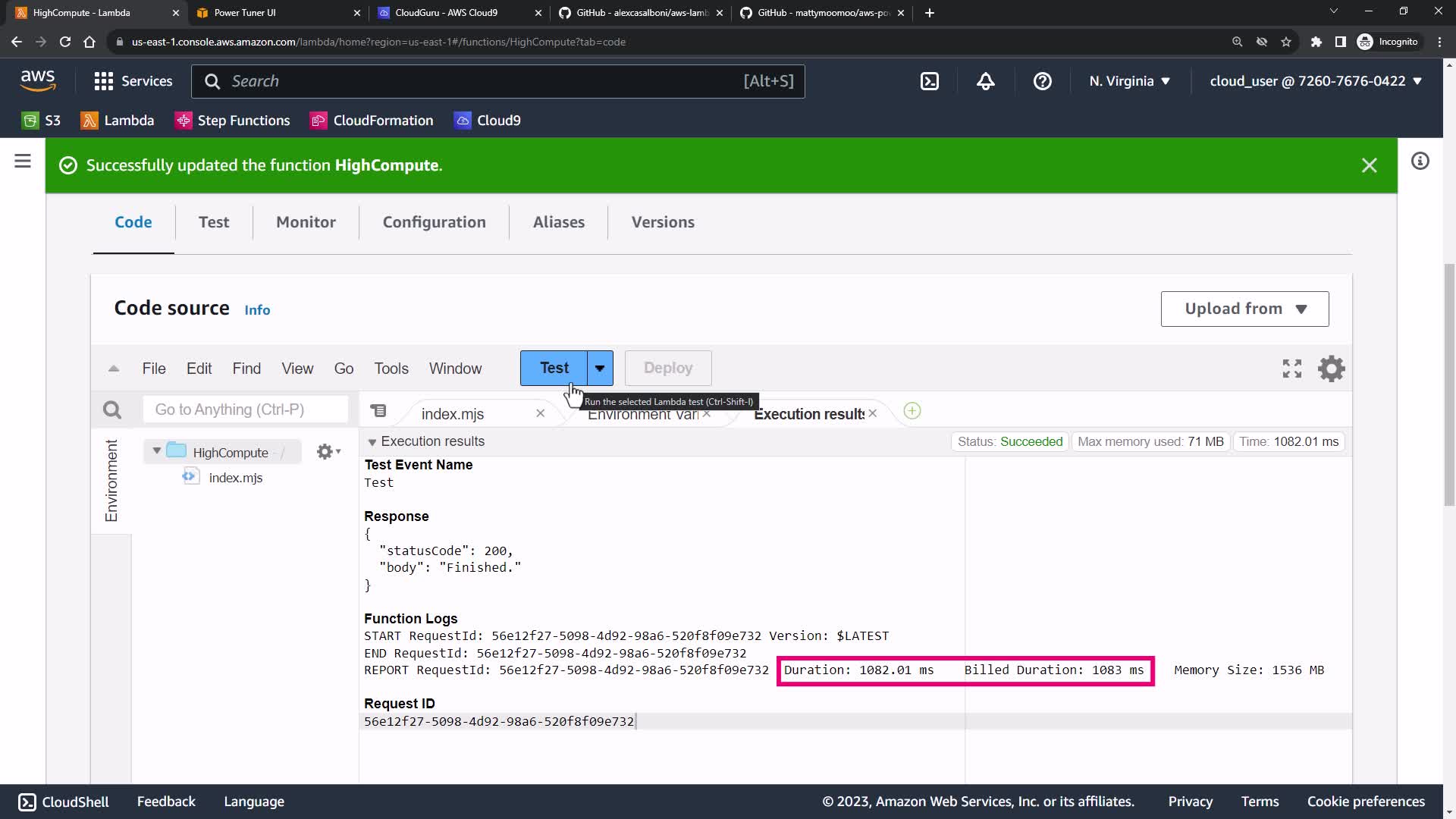Click the help question mark icon
Image resolution: width=1456 pixels, height=819 pixels.
click(1042, 81)
